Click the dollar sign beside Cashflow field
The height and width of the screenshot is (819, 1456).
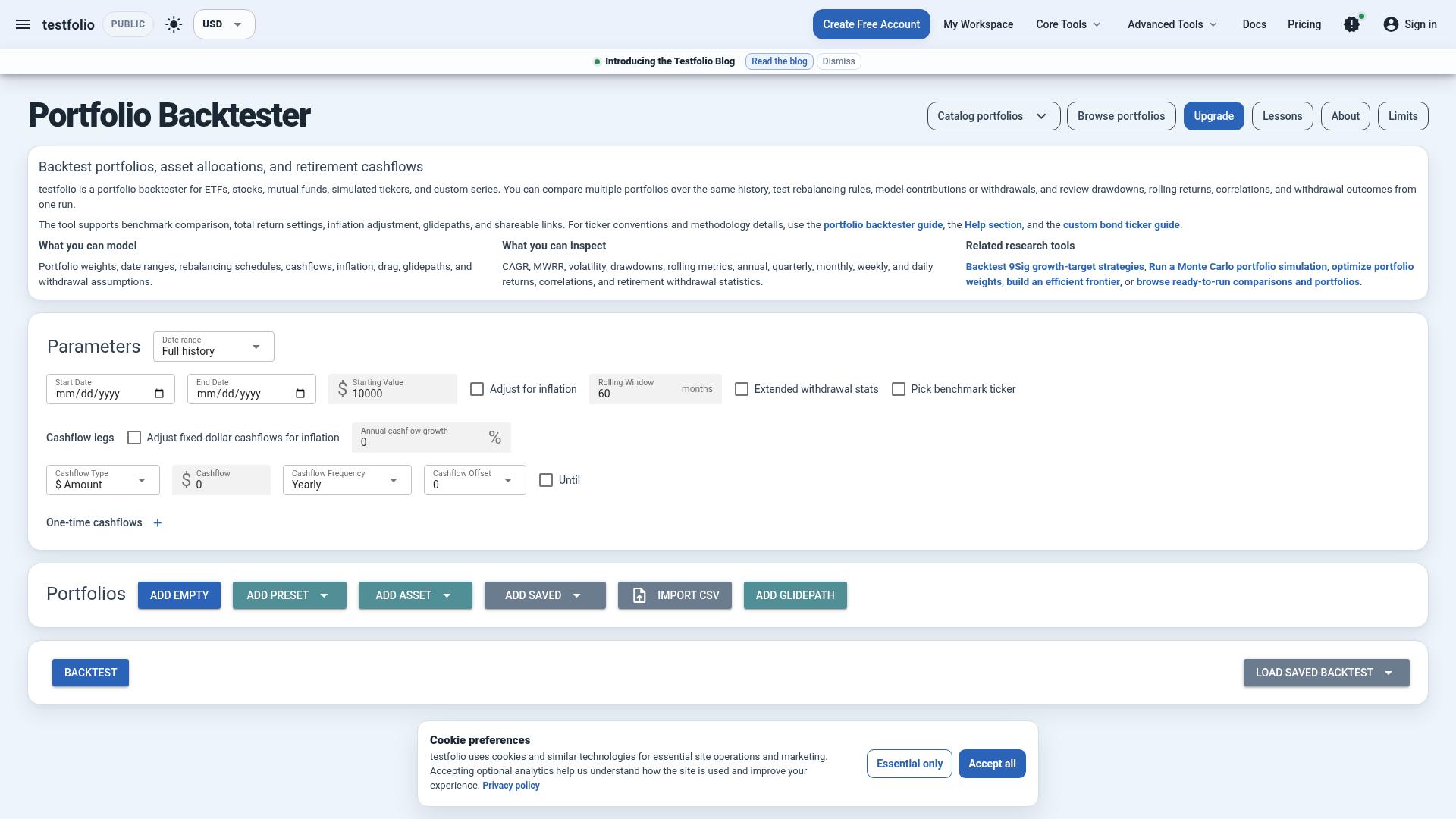click(x=186, y=480)
